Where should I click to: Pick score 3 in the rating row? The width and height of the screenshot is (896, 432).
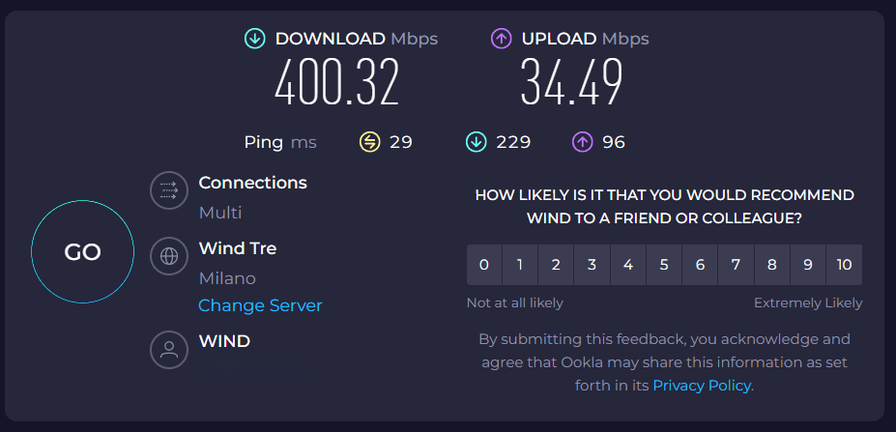[592, 265]
